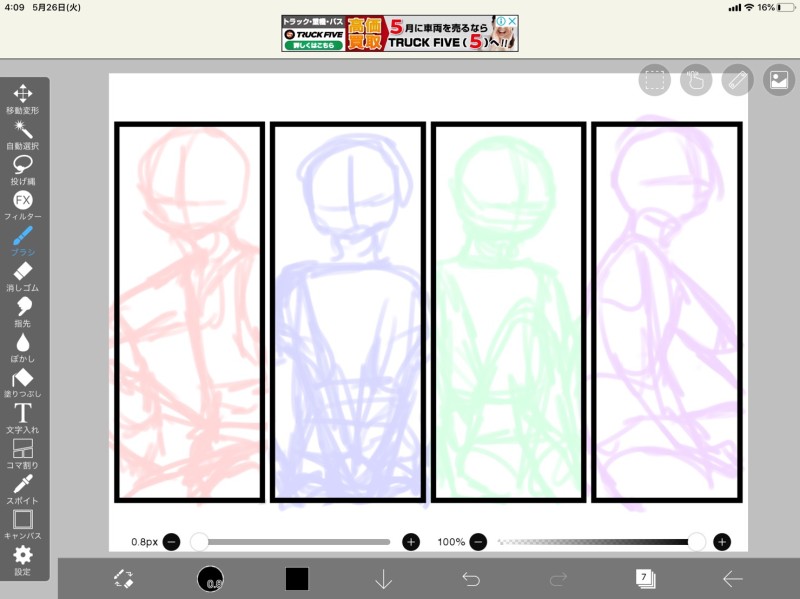Increase brush thickness with plus button

click(x=411, y=542)
